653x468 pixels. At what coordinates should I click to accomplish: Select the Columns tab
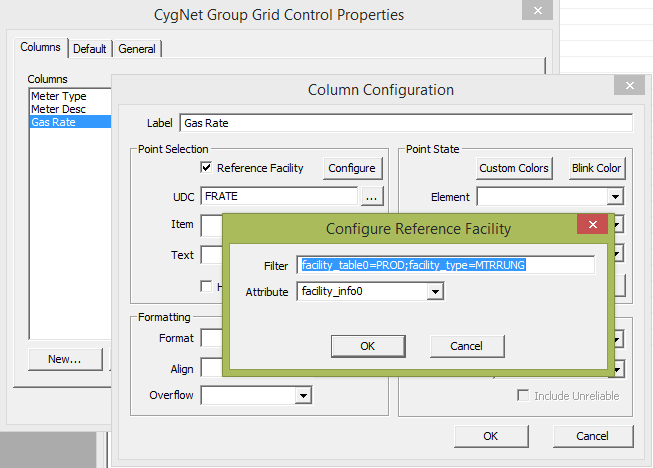(42, 48)
